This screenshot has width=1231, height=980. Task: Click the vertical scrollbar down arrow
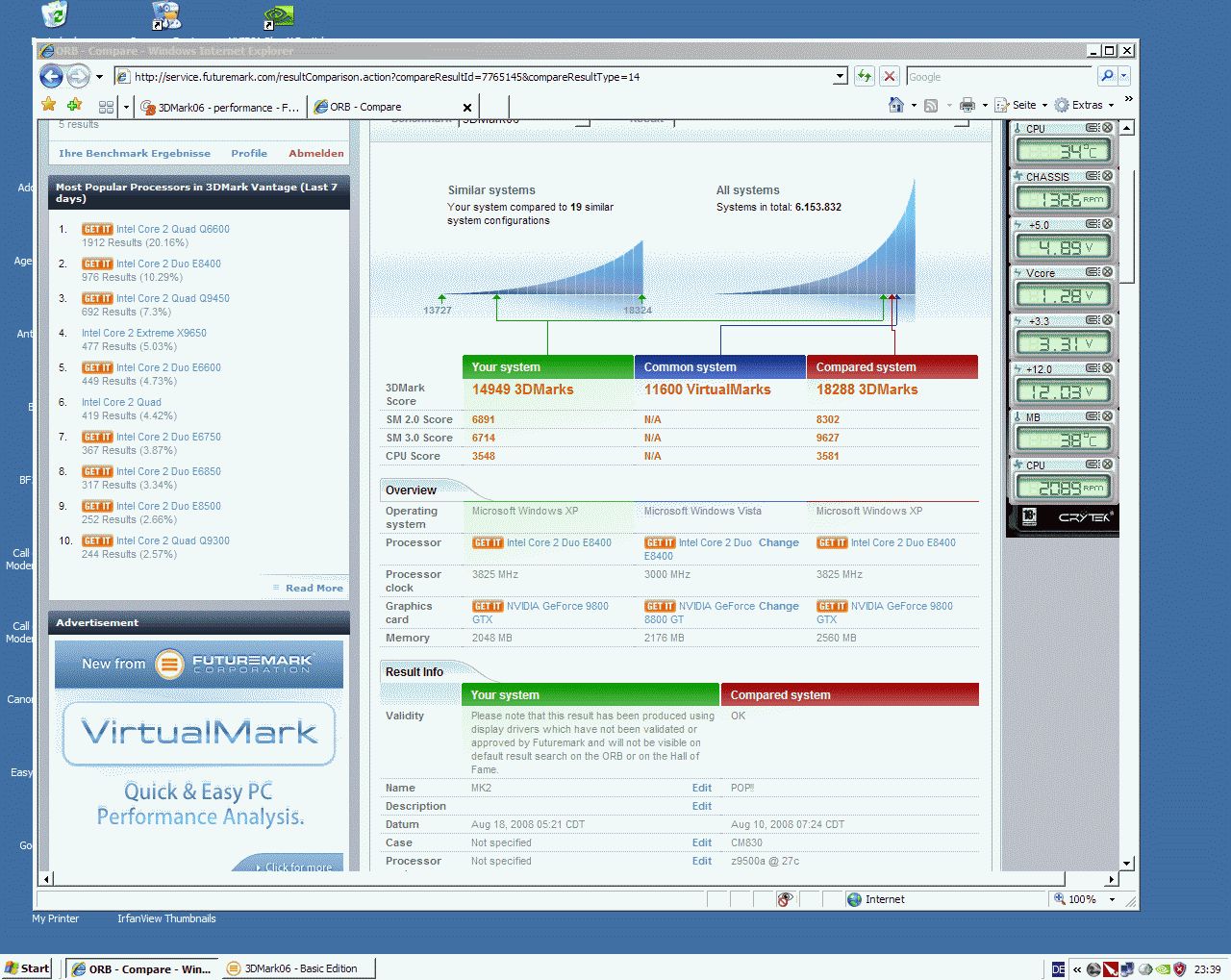[1127, 864]
